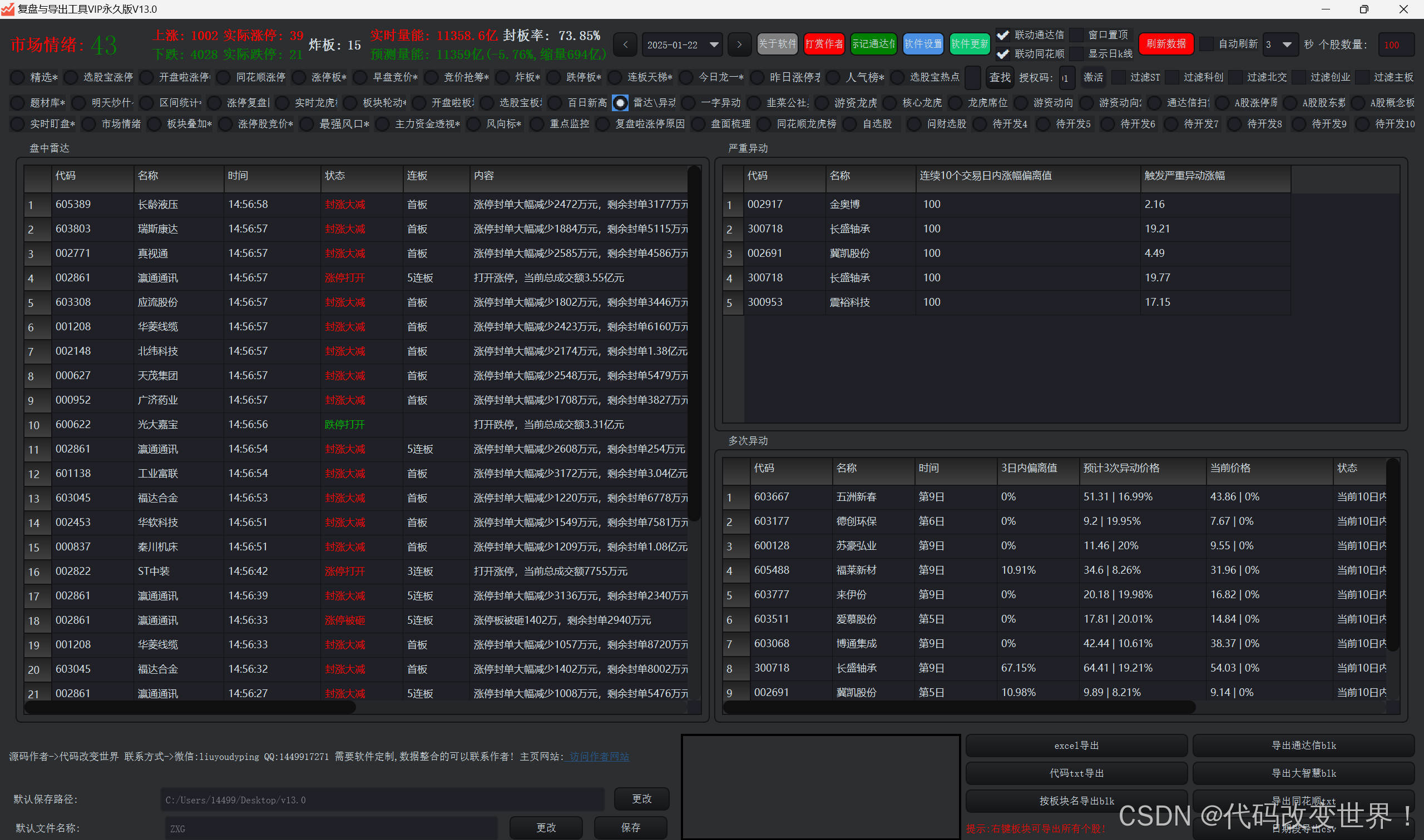Switch to the 市场情绪 radio option
1424x840 pixels.
point(89,124)
